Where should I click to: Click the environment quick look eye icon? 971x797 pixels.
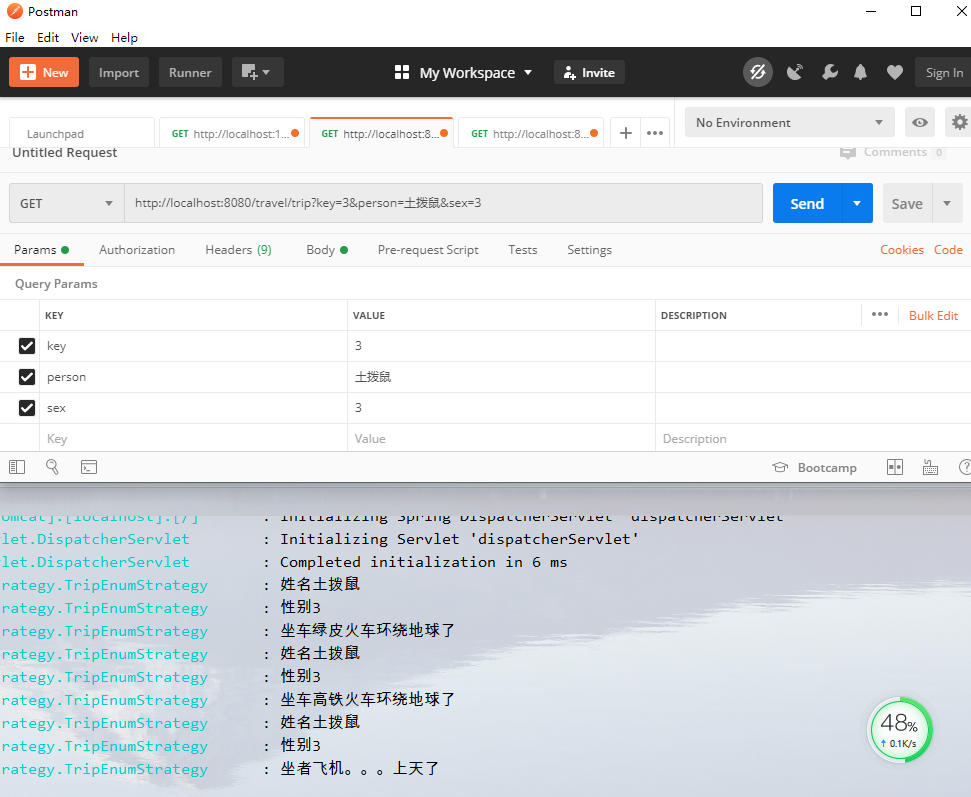(x=920, y=123)
